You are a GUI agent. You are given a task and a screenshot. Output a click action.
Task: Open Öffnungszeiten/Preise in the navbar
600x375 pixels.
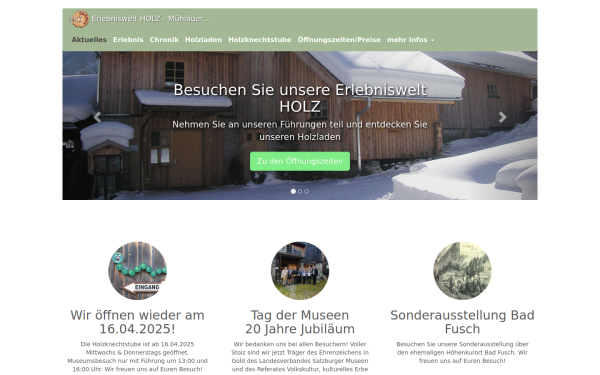pos(339,40)
